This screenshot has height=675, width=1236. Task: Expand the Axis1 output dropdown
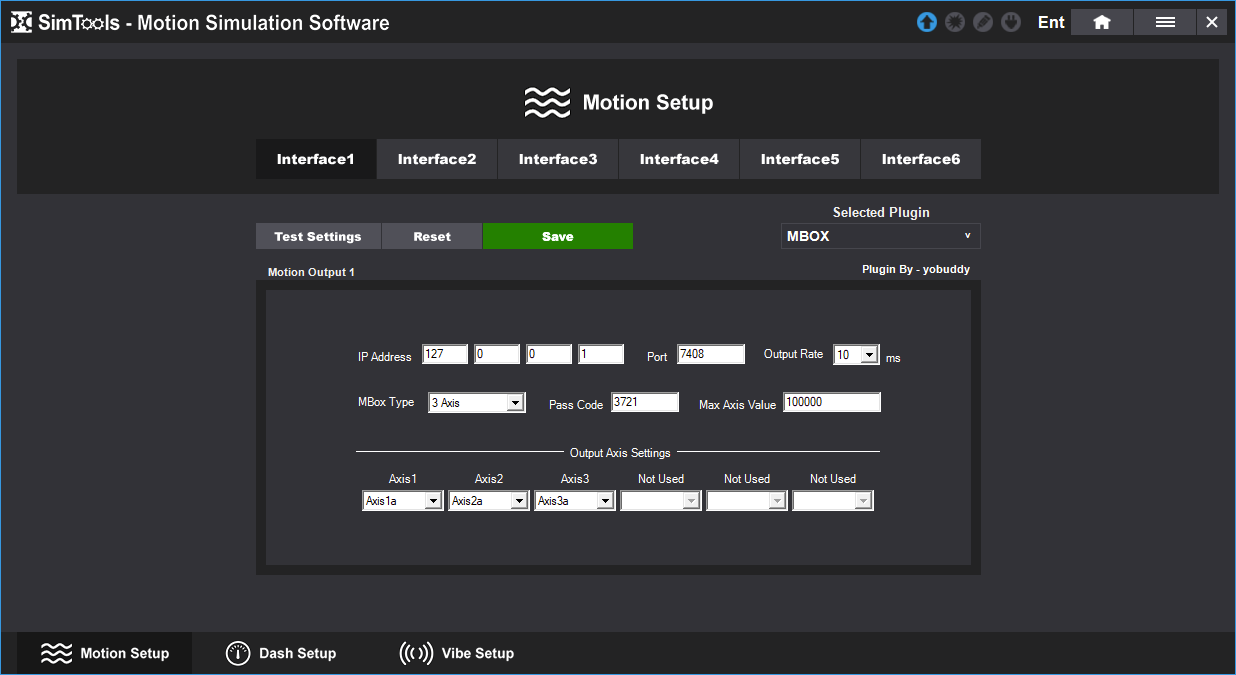433,501
